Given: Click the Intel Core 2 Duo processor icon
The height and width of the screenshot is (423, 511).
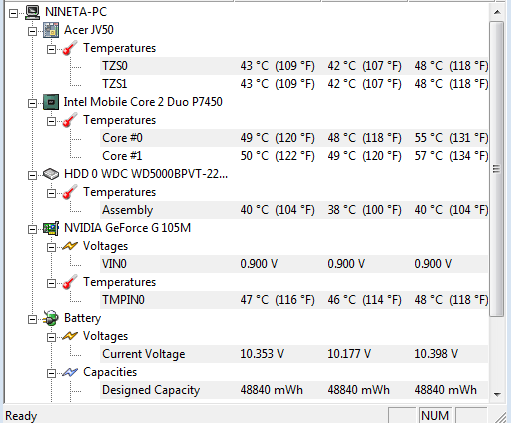Looking at the screenshot, I should click(51, 102).
